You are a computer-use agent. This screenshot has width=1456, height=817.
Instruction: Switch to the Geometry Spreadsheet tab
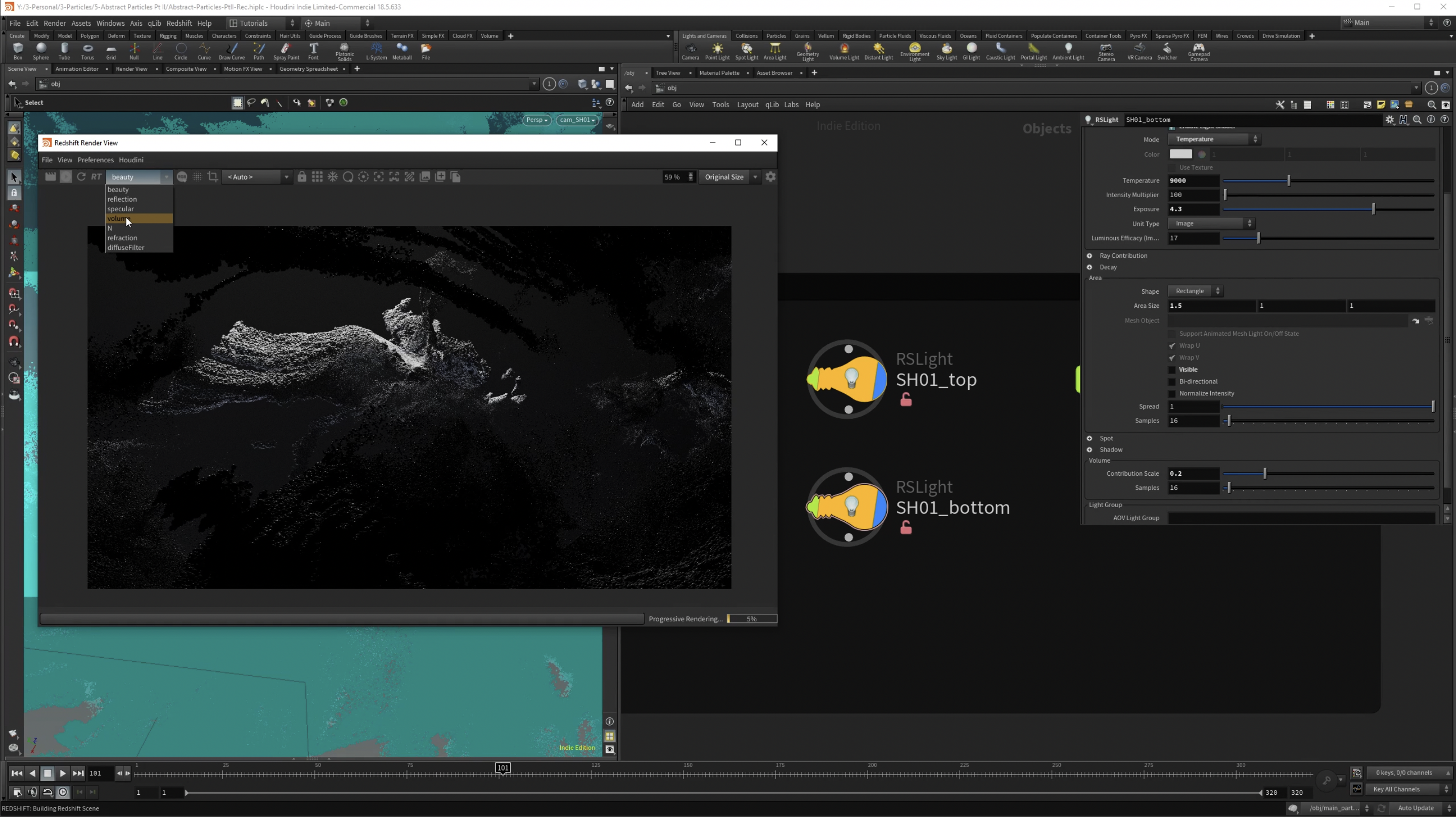308,69
